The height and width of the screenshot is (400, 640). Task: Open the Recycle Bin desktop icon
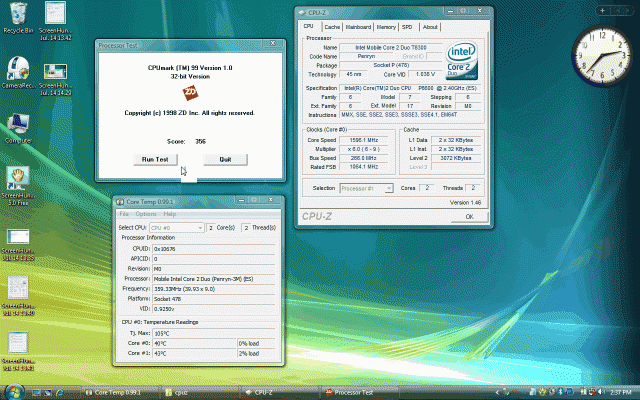point(18,17)
